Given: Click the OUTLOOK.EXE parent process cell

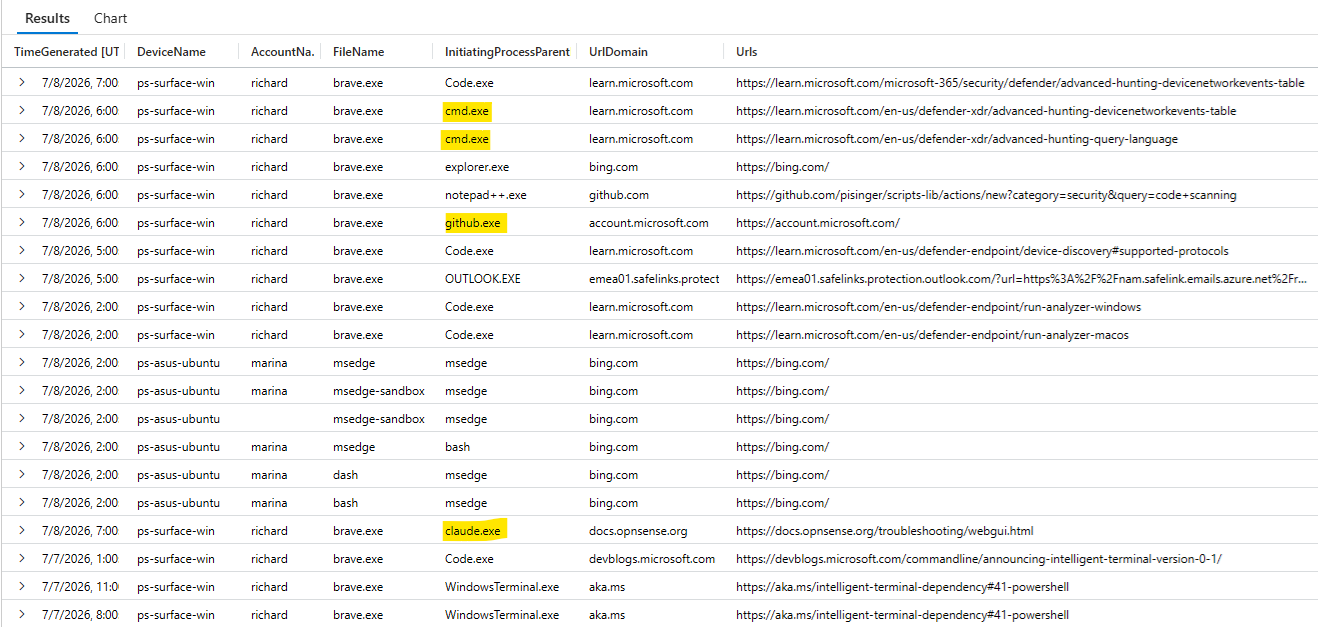Looking at the screenshot, I should [483, 279].
